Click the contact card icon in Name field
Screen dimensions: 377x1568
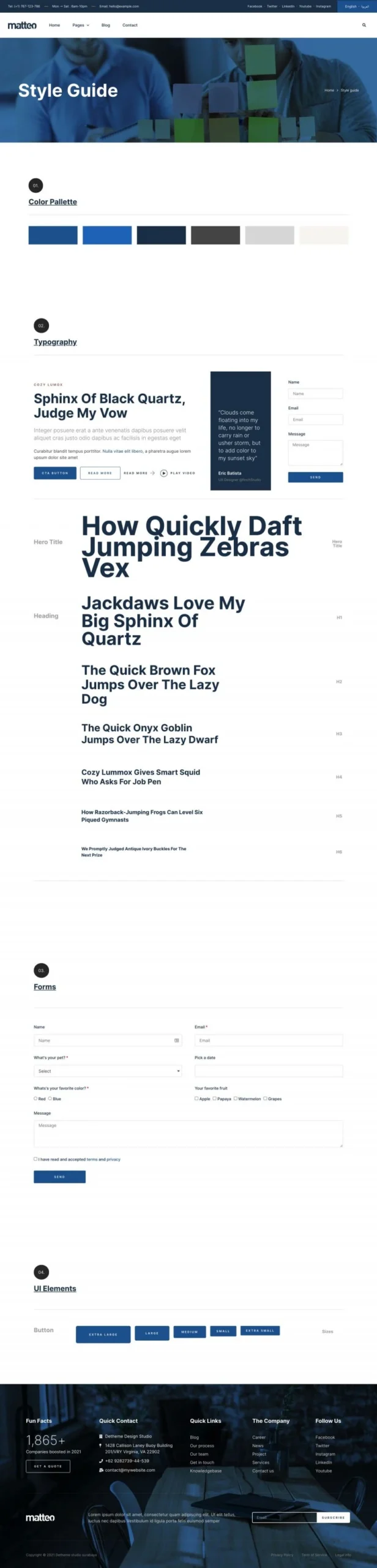tap(177, 1040)
